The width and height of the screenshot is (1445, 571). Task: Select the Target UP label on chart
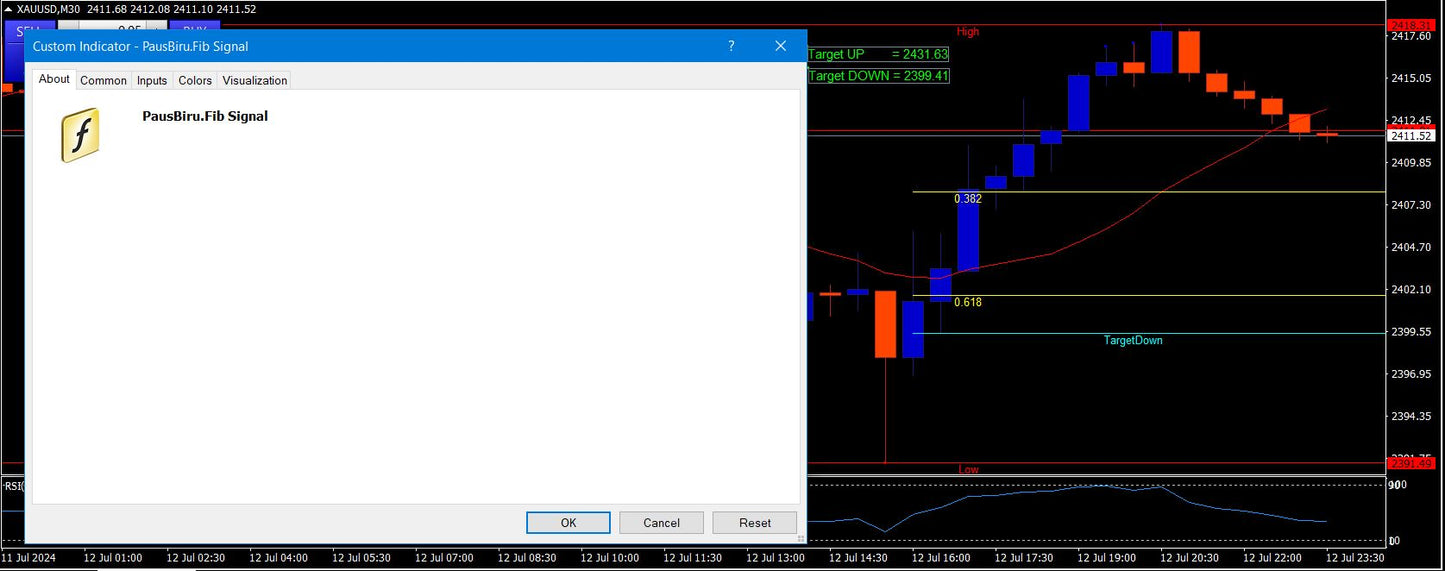(x=877, y=54)
